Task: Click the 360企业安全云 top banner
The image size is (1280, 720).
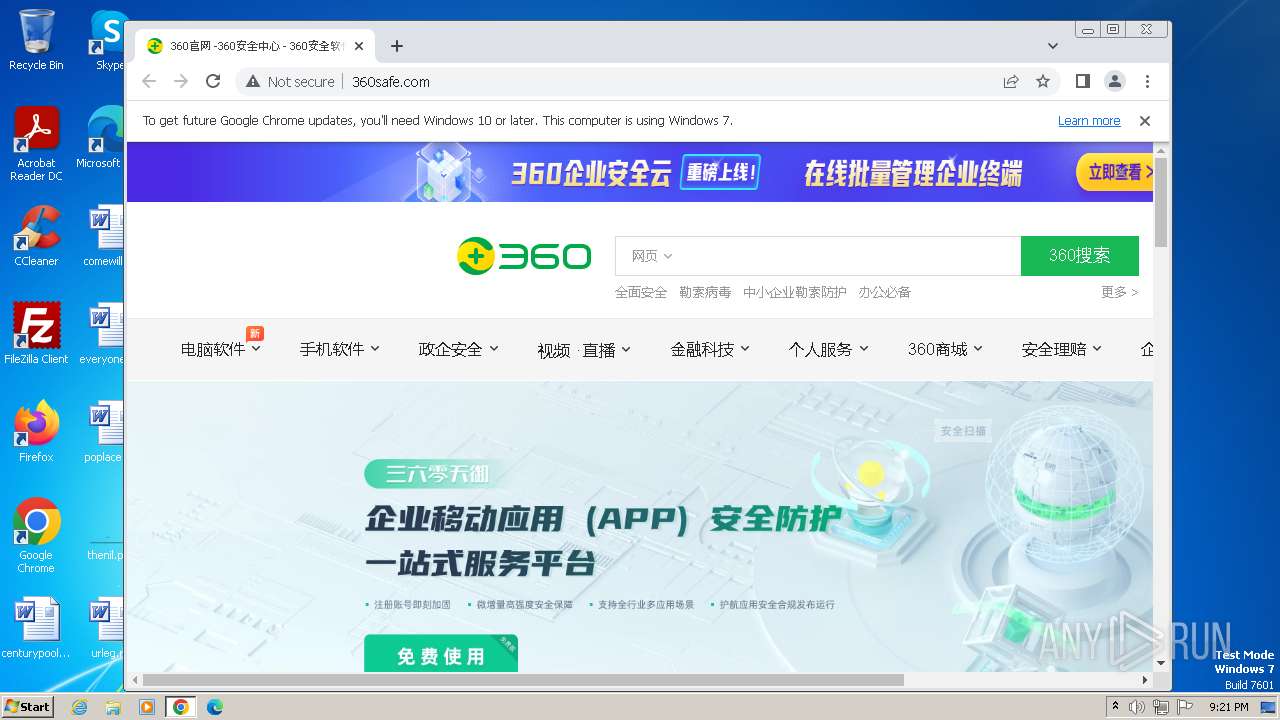Action: (640, 172)
